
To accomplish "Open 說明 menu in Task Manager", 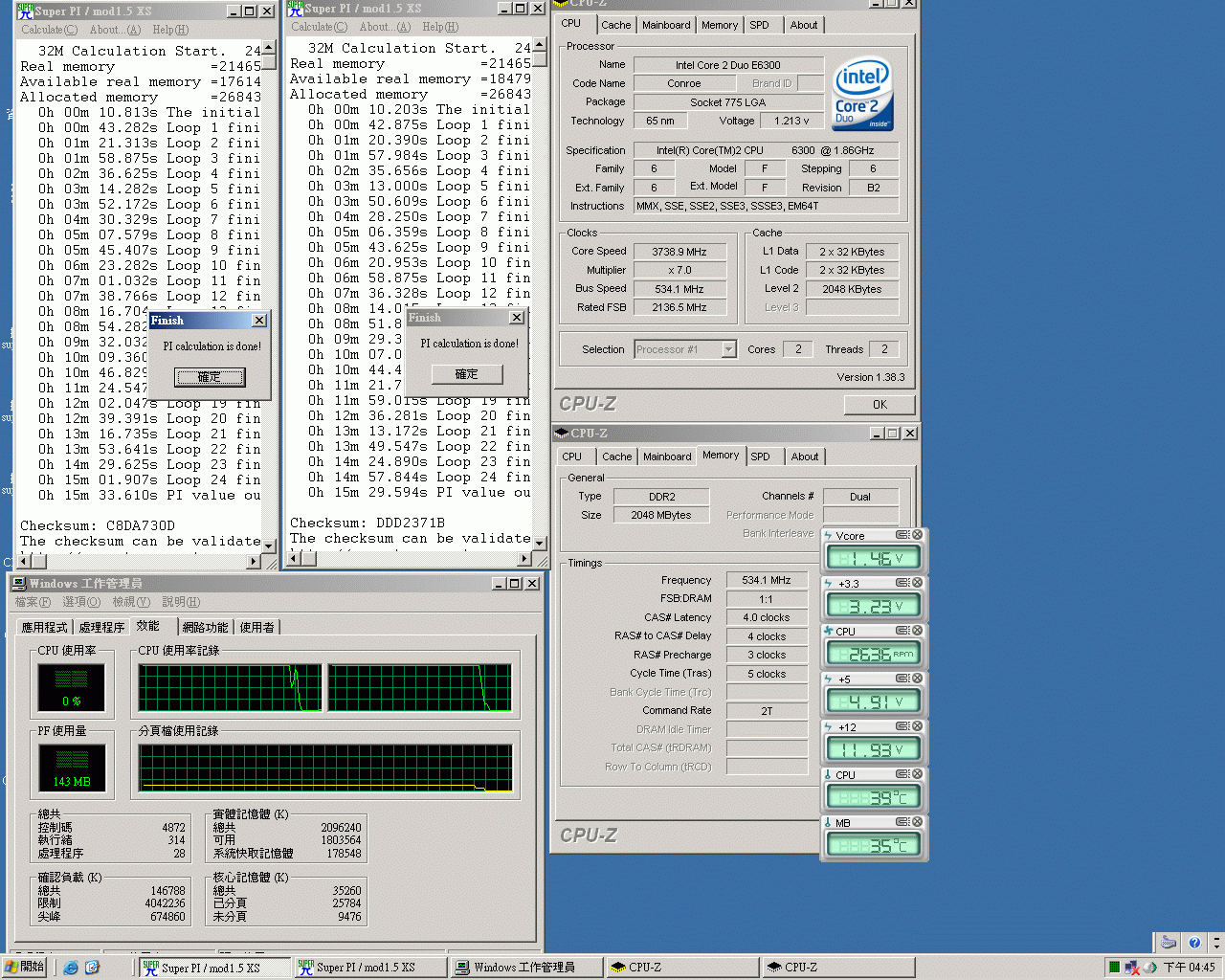I will point(181,602).
